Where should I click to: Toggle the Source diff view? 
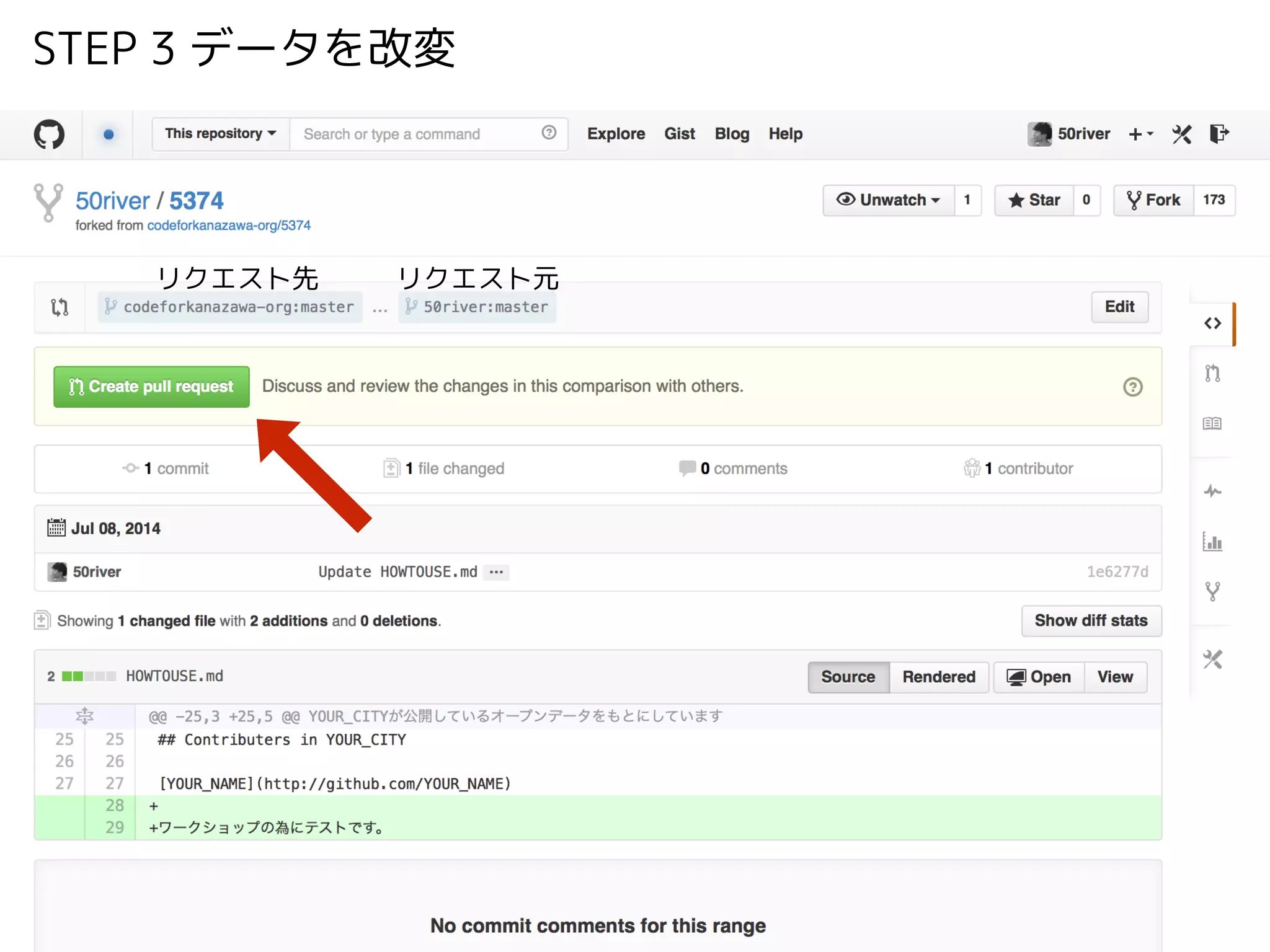point(848,677)
